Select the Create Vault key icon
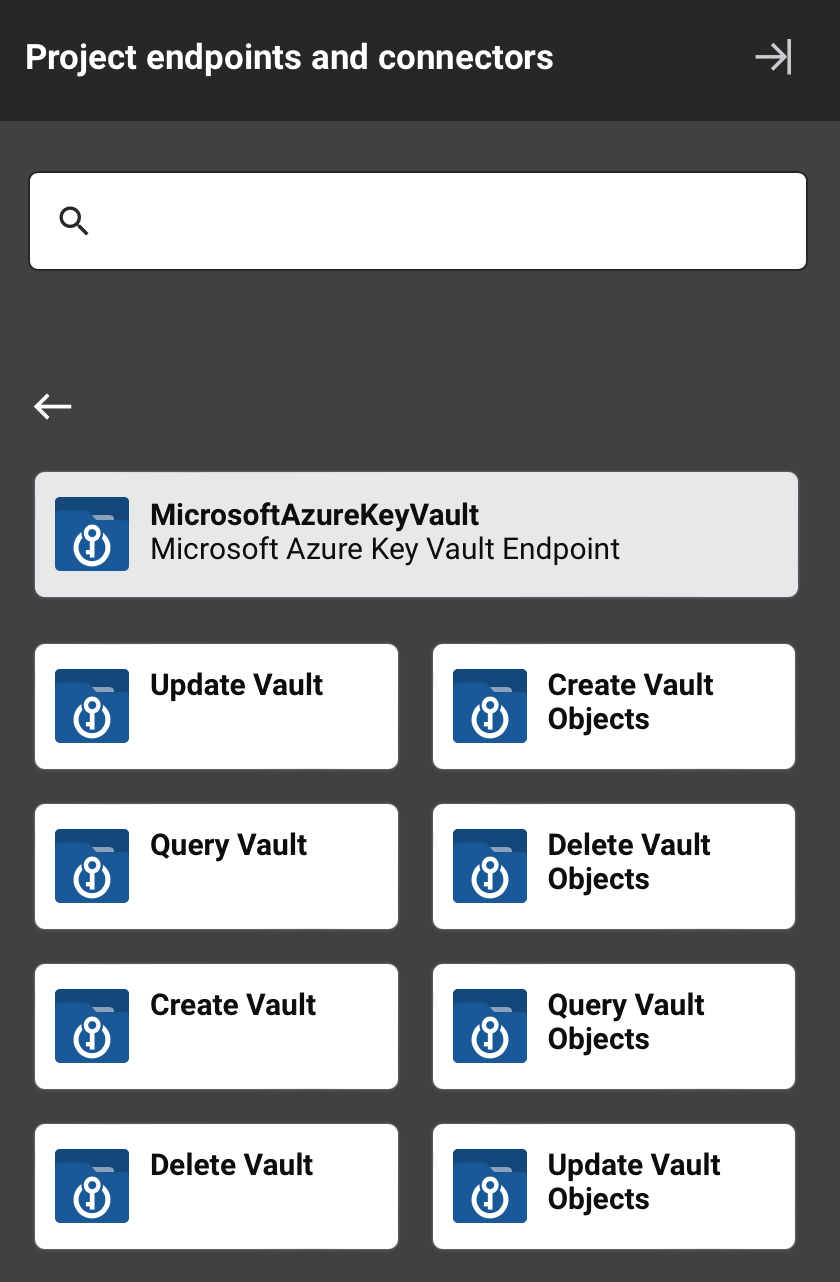The image size is (840, 1282). point(92,1026)
